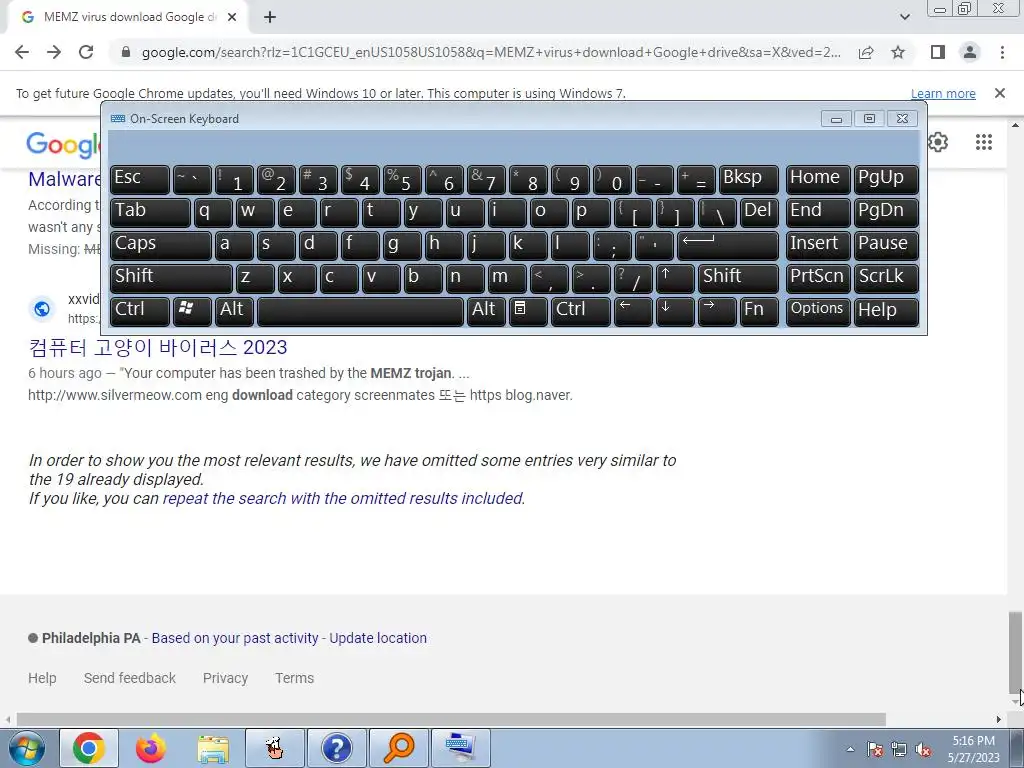Open the Chrome side panel
The height and width of the screenshot is (768, 1024).
tap(938, 52)
